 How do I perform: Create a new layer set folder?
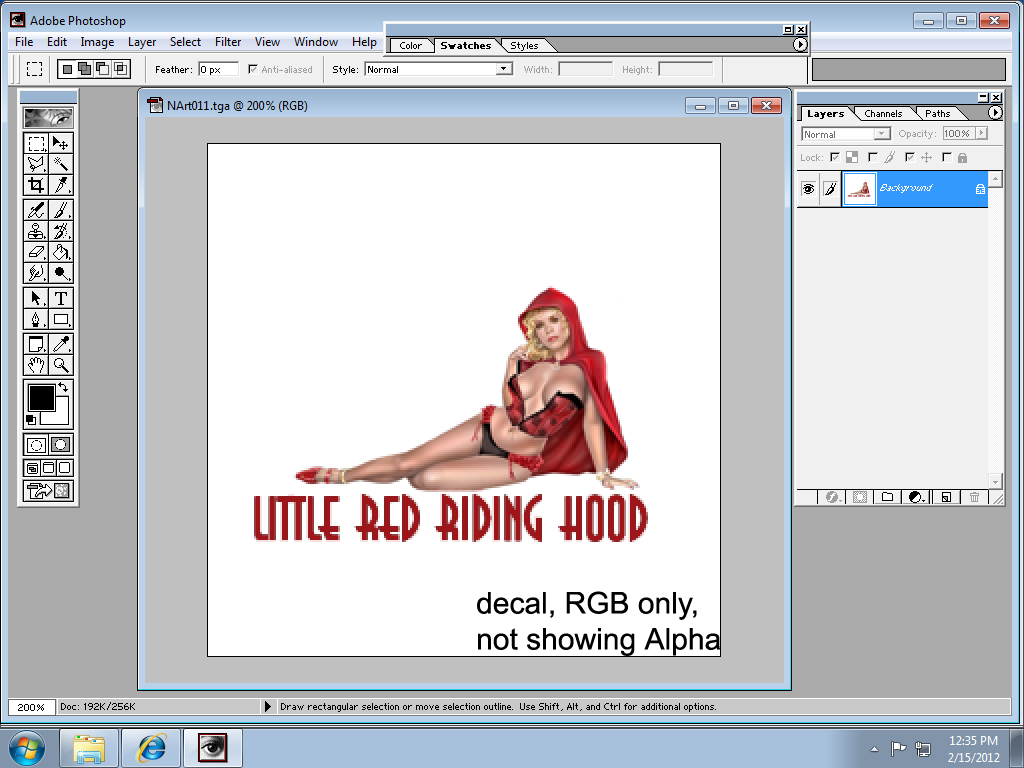887,497
